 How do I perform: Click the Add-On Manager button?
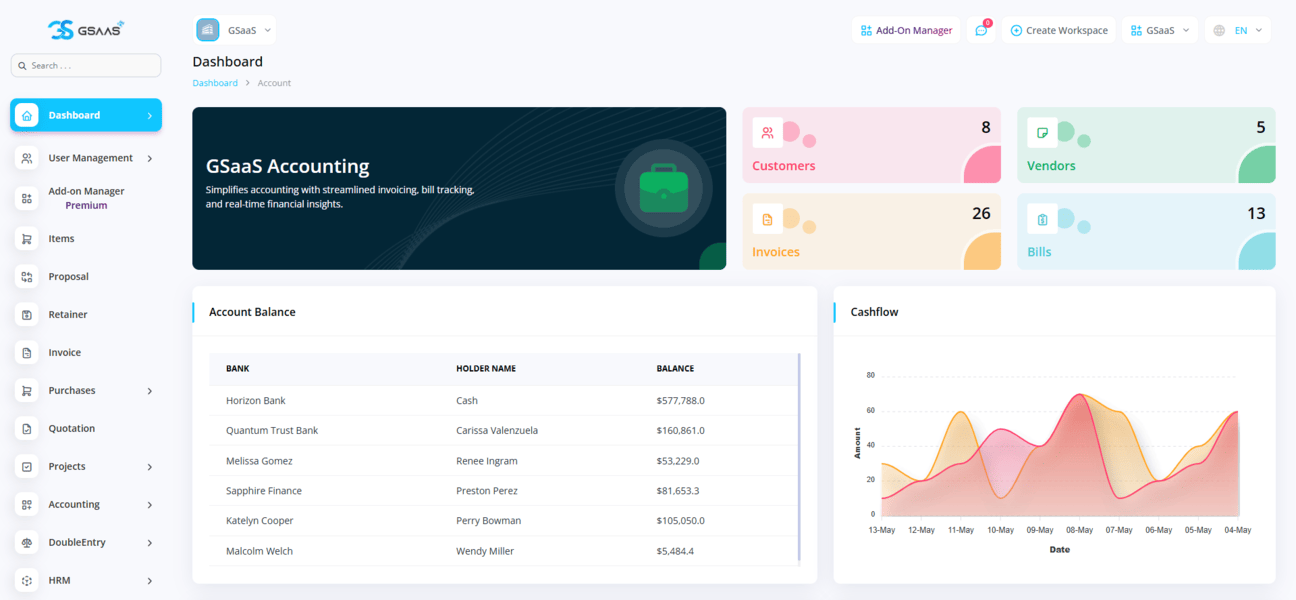[x=906, y=30]
